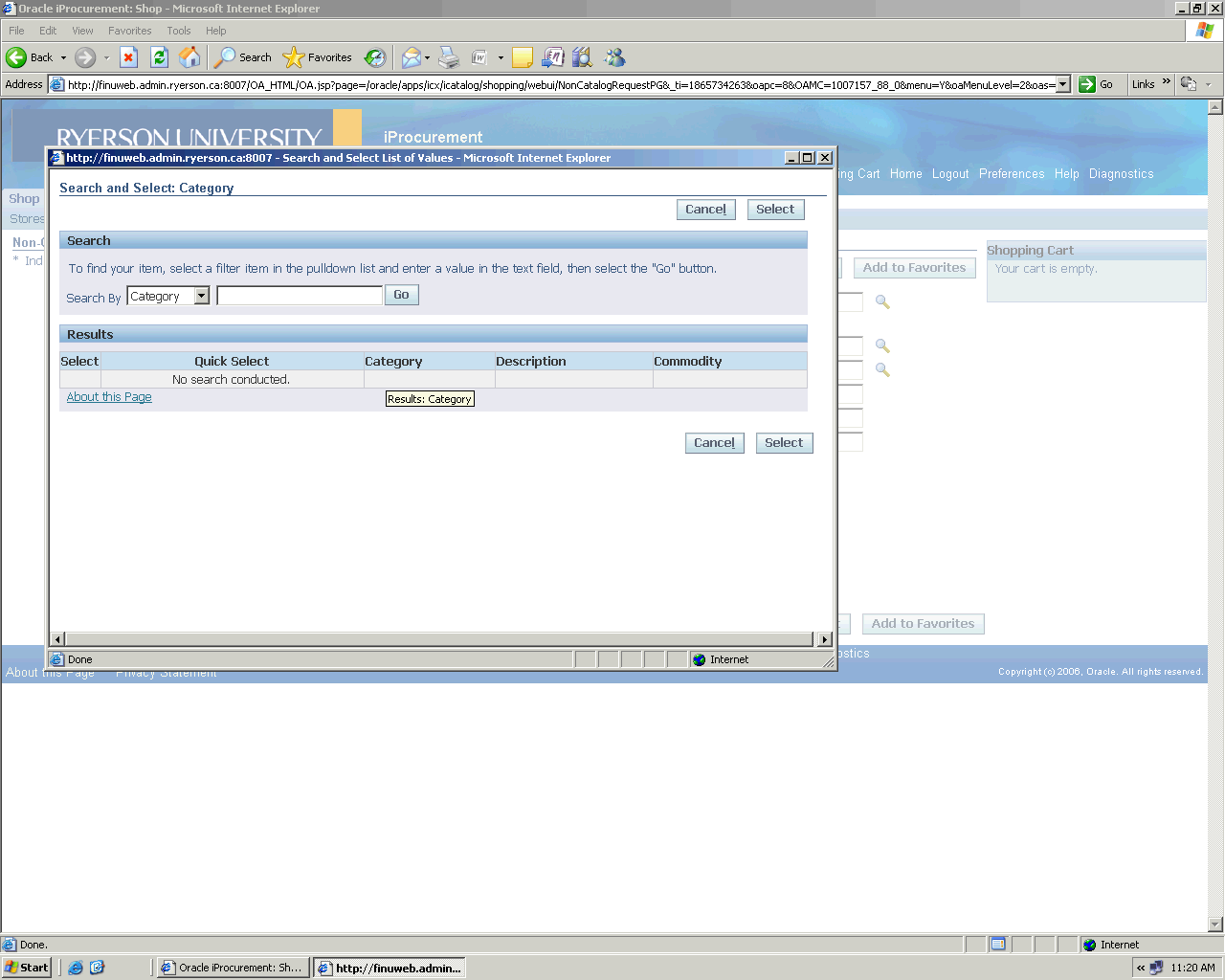This screenshot has height=980, width=1225.
Task: Open the View menu
Action: tap(82, 31)
